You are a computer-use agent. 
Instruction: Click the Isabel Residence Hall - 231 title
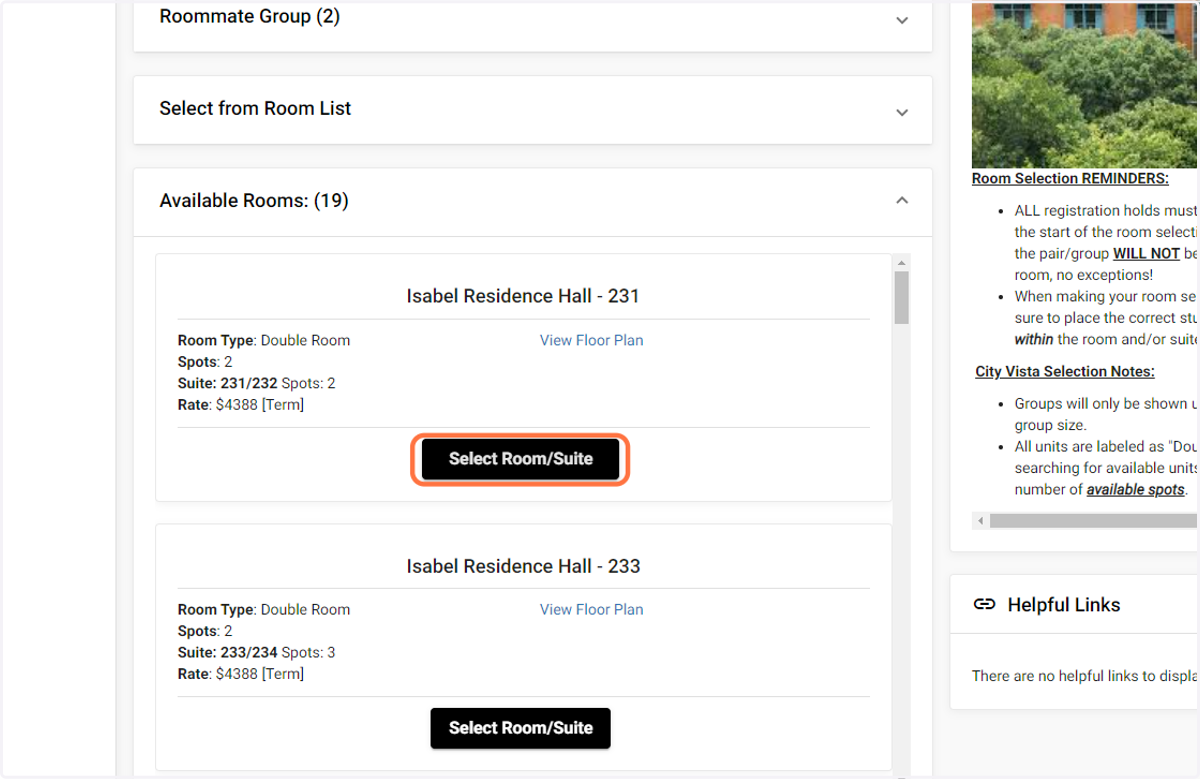[523, 296]
